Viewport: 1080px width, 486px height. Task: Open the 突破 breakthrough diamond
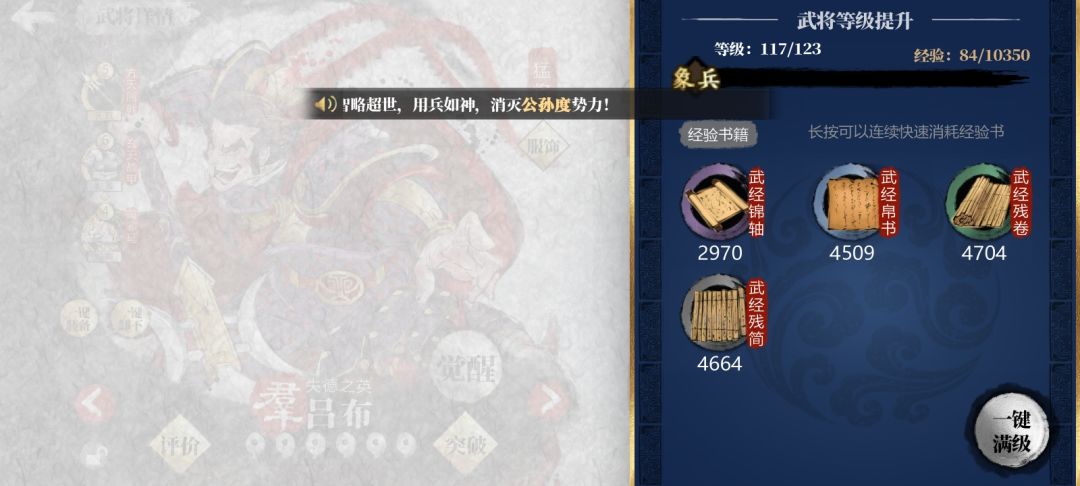pos(465,444)
